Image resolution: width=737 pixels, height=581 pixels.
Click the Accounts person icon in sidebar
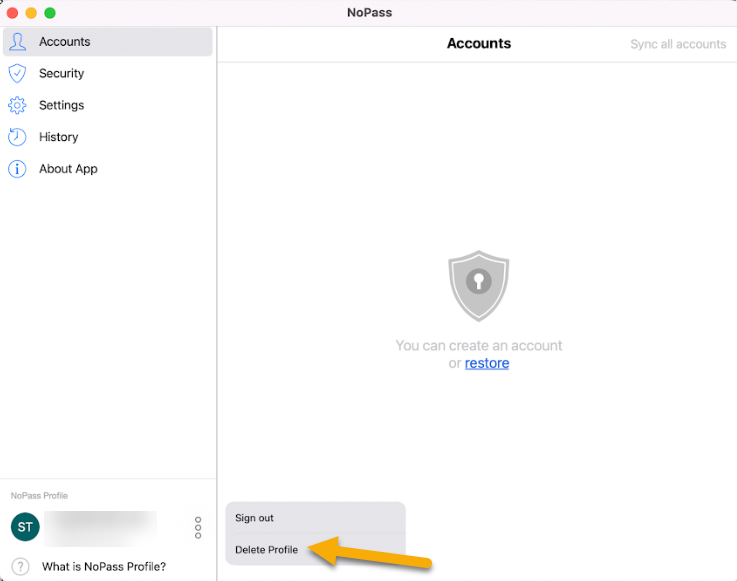17,41
